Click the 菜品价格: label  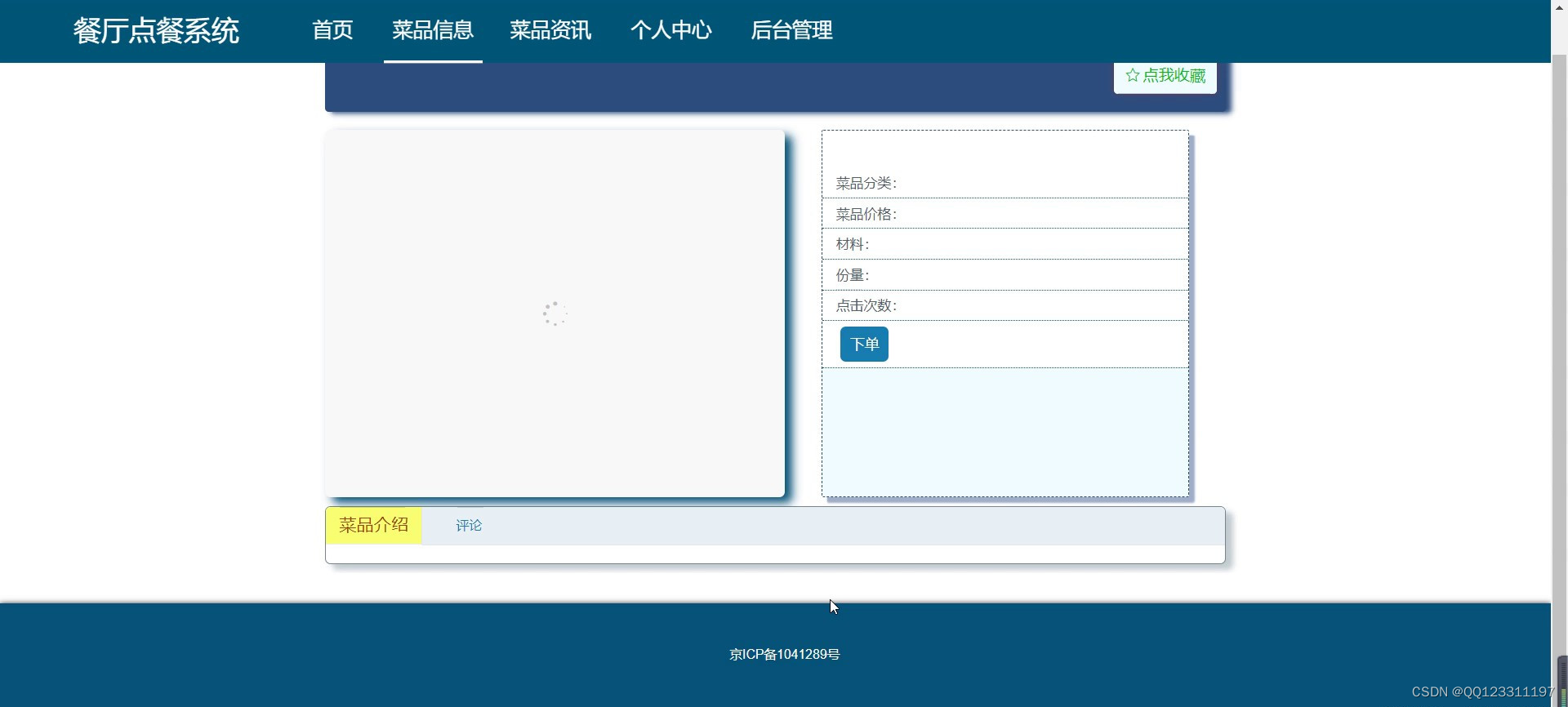(866, 215)
